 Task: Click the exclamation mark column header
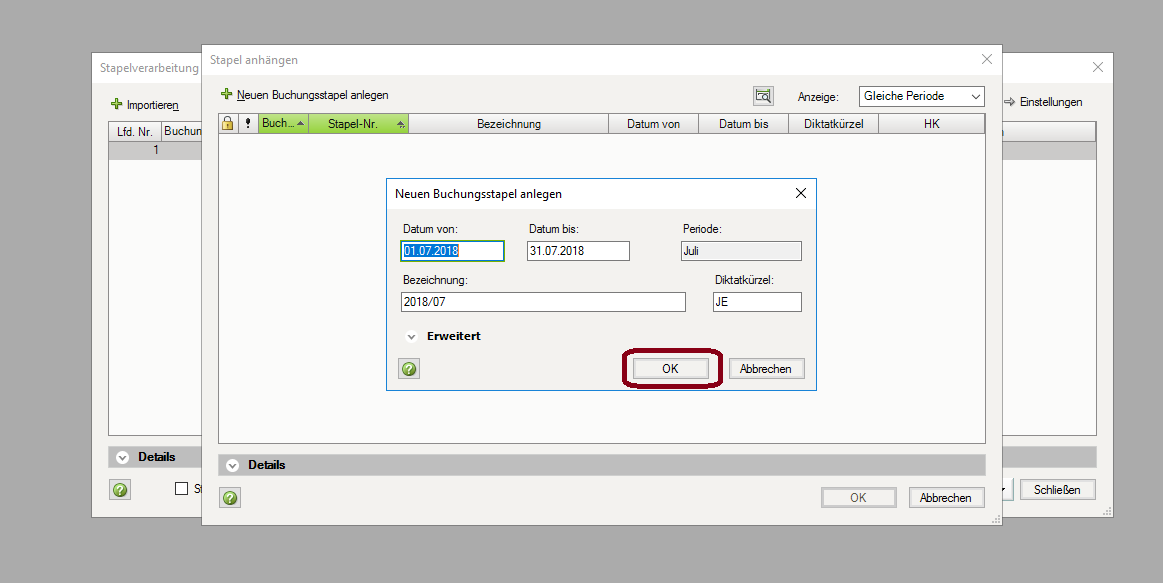tap(248, 124)
